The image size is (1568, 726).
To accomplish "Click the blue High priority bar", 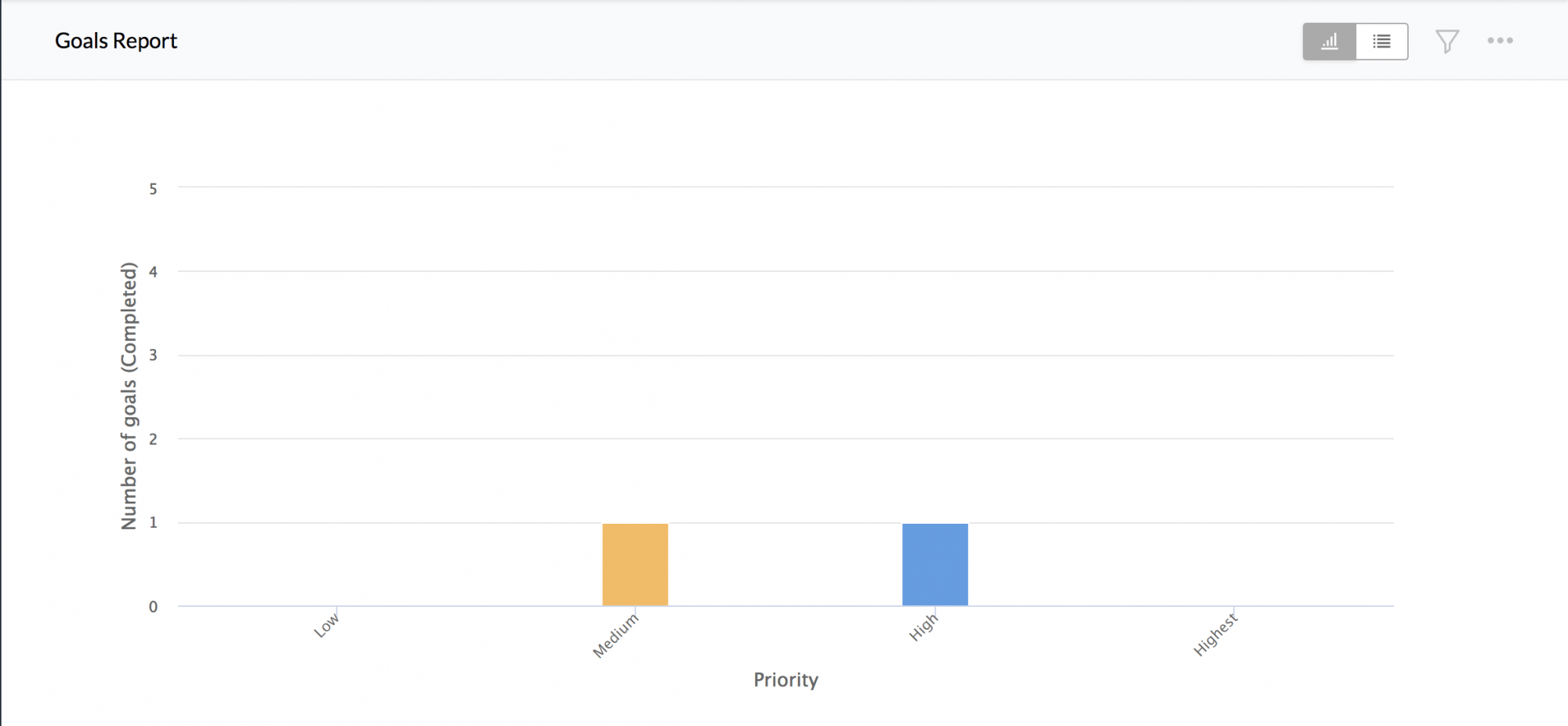I will click(935, 564).
